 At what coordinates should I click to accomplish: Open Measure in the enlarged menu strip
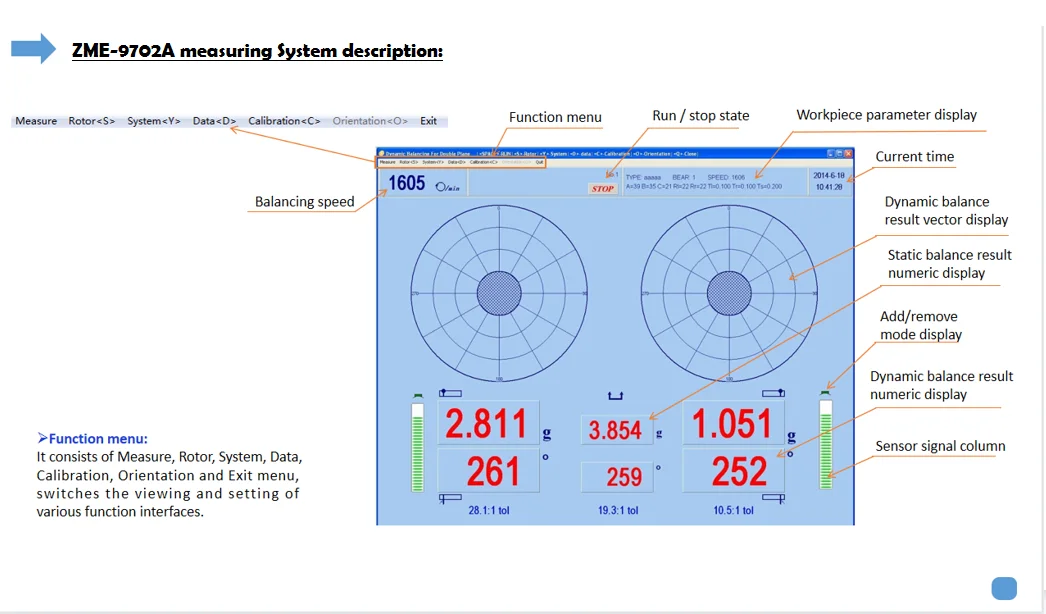(36, 121)
